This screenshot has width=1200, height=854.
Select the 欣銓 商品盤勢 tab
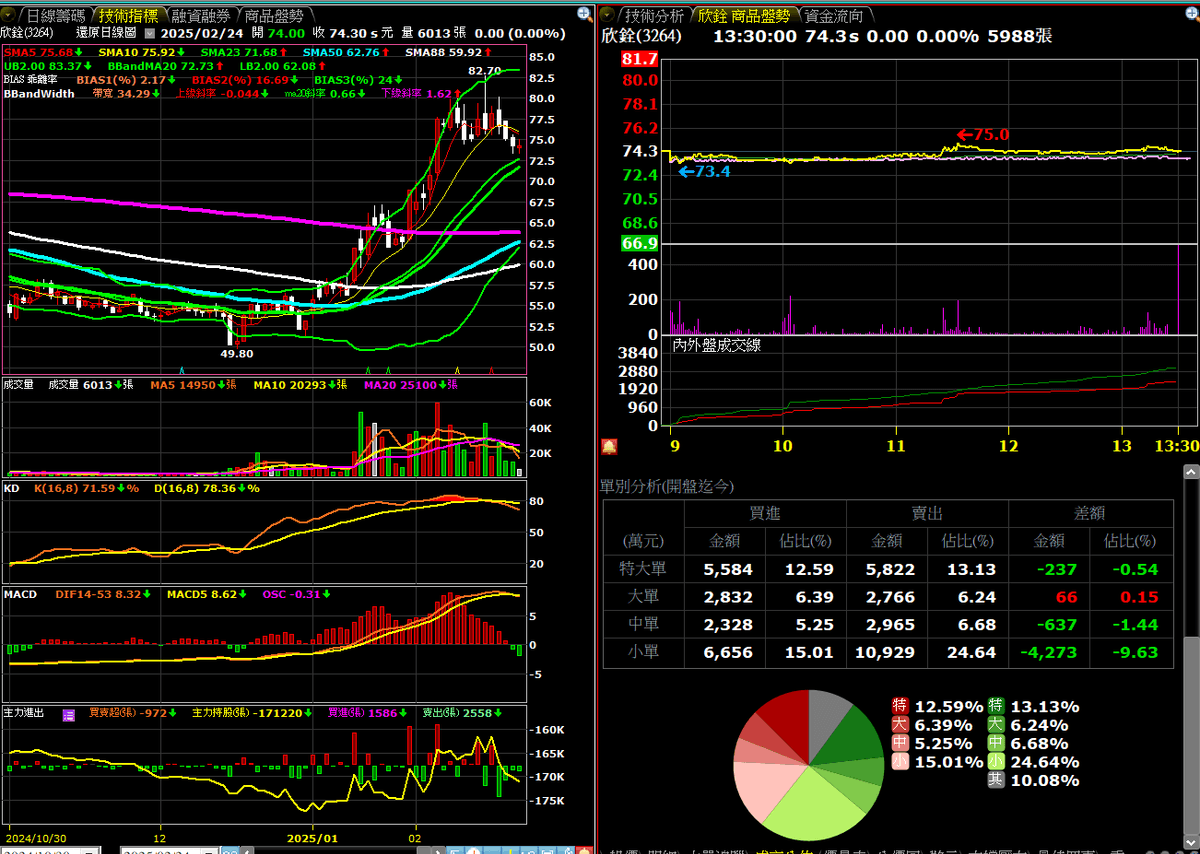(x=743, y=16)
